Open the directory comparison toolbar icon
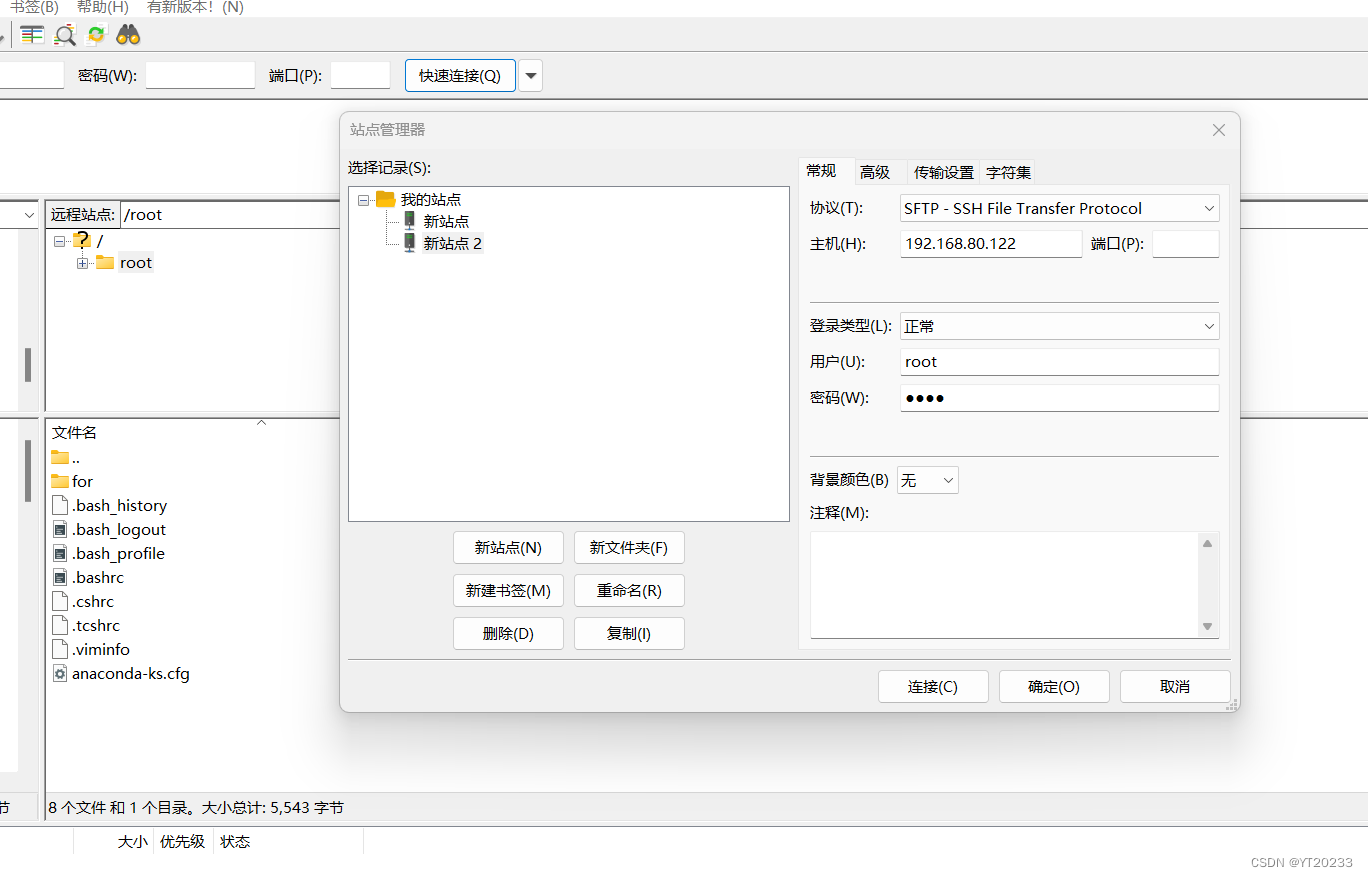 [32, 35]
